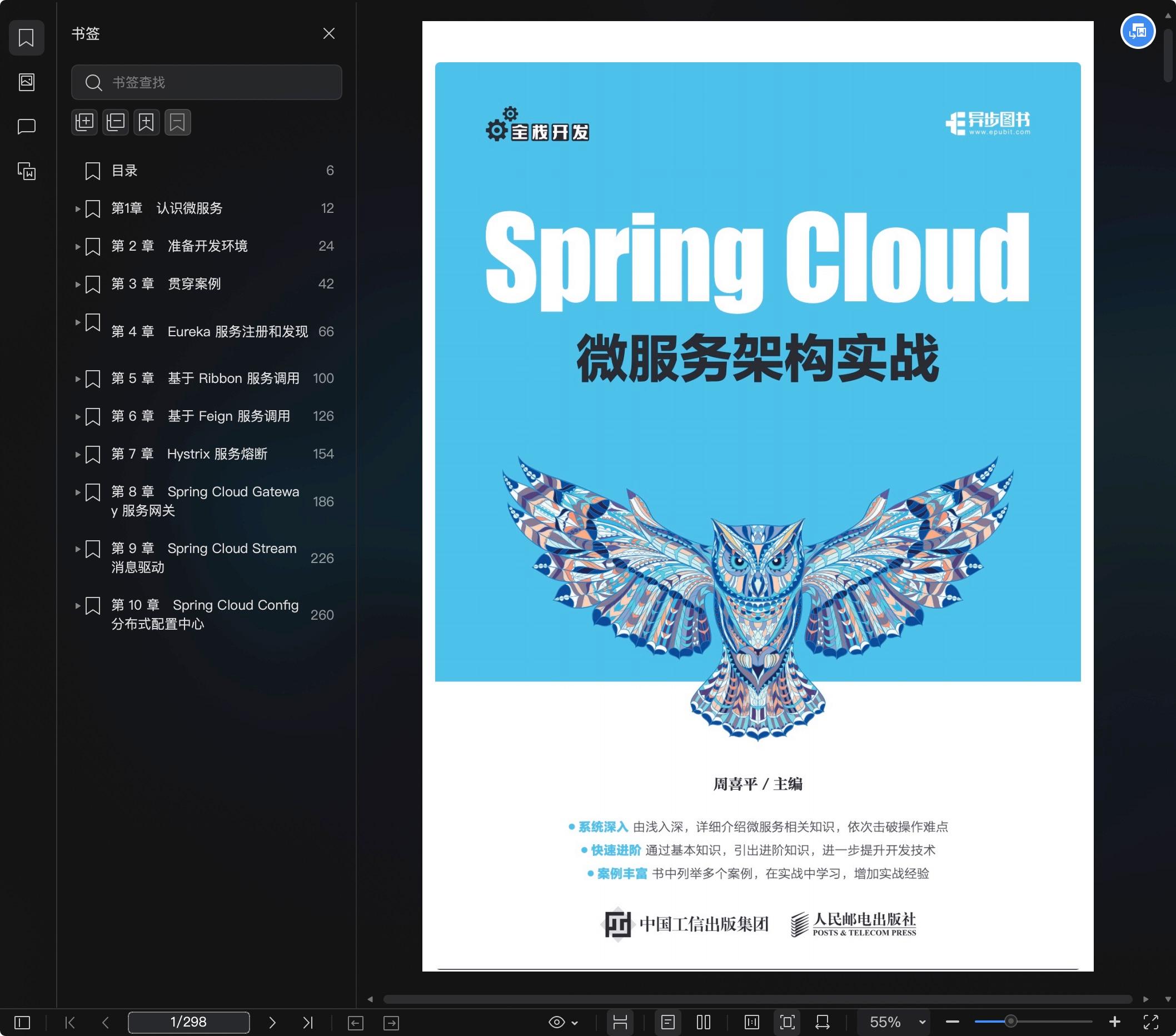Click horizontal scrollbar right arrow

click(1145, 999)
